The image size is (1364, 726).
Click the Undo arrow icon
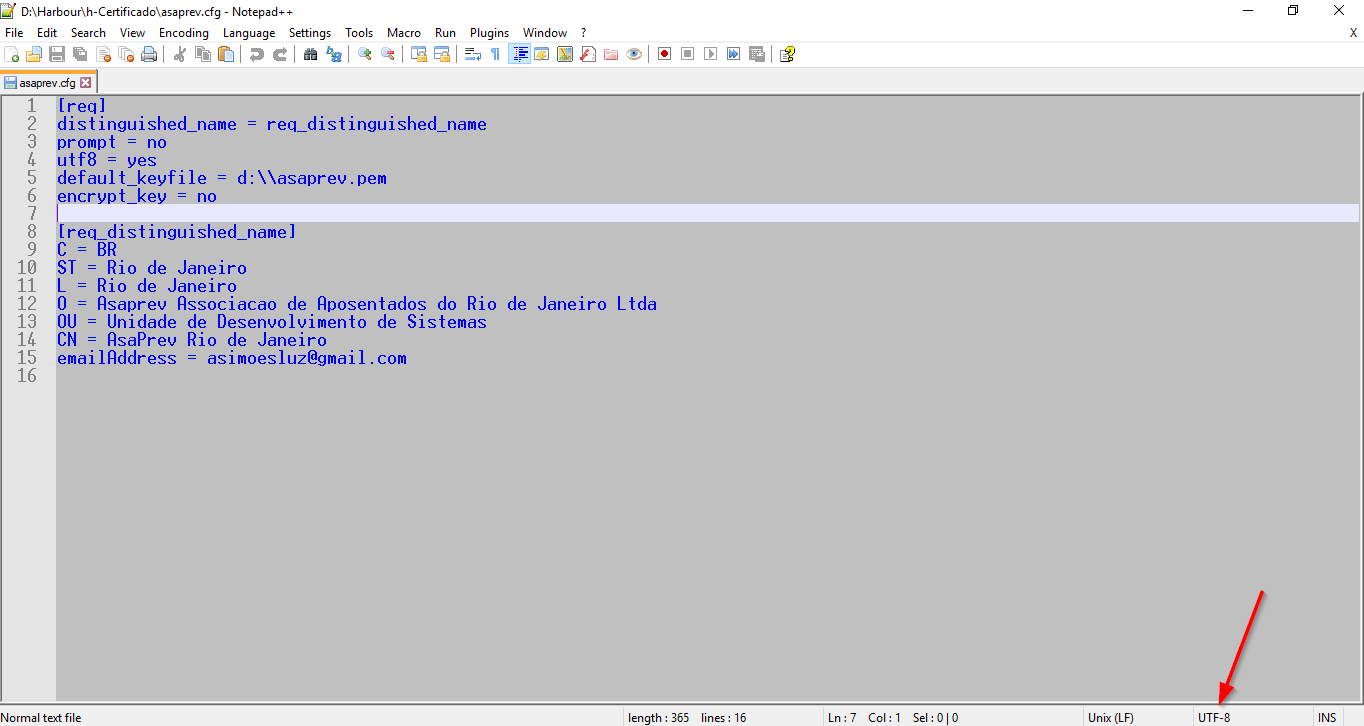pos(257,54)
